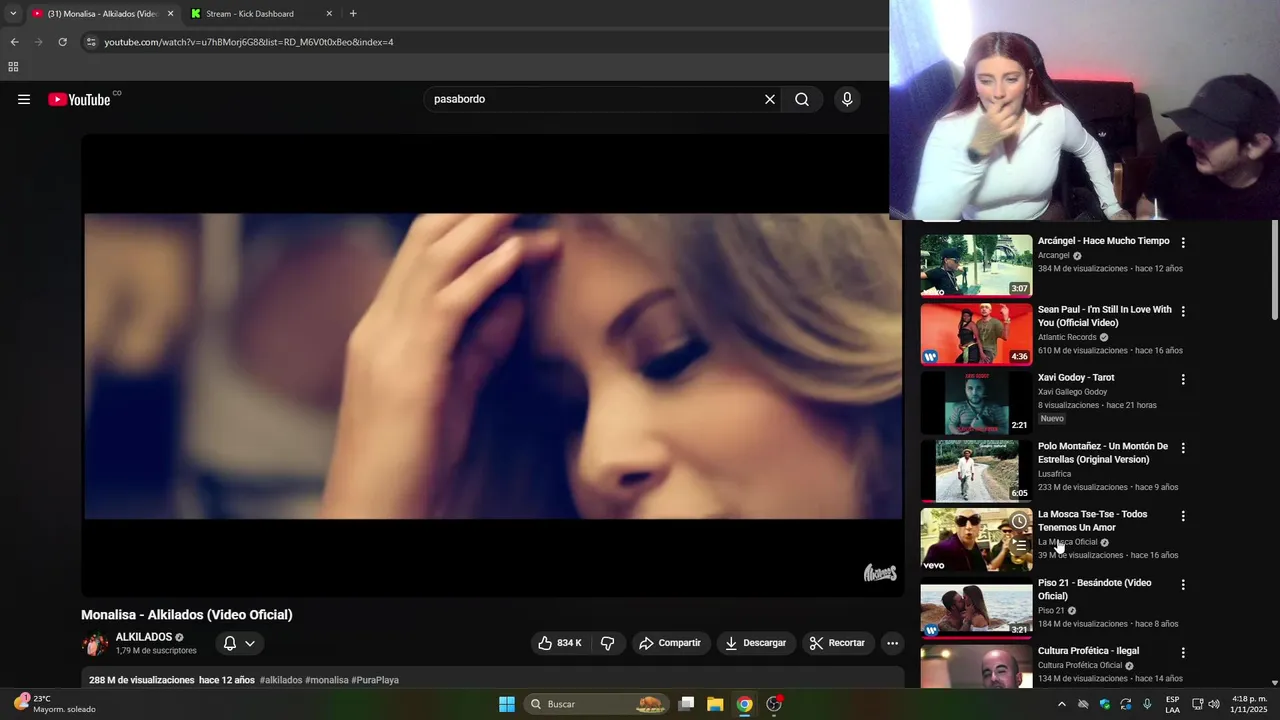Open Piso 21 Besándote thumbnail

point(976,608)
